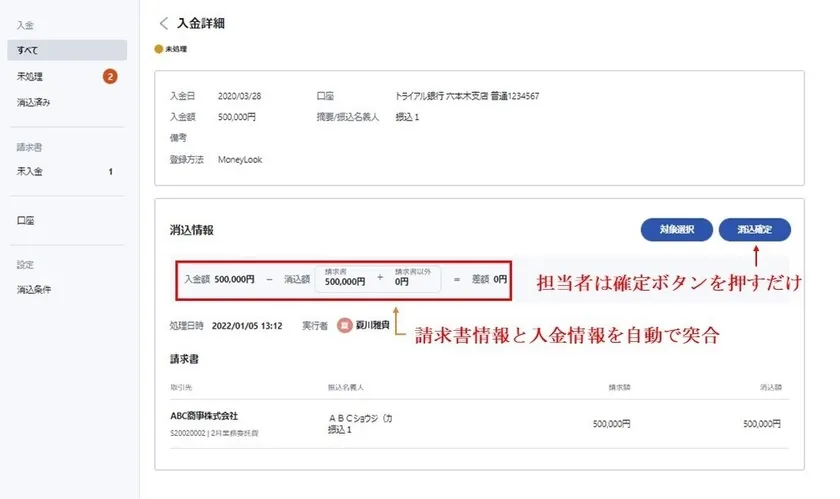Click the 請求額 column header
The image size is (840, 499).
(x=619, y=387)
